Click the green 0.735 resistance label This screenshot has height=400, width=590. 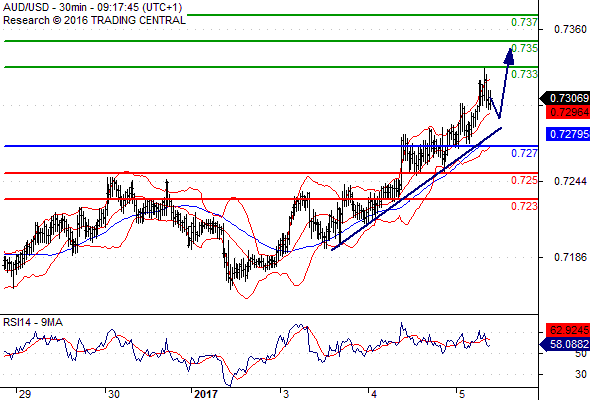(x=525, y=48)
